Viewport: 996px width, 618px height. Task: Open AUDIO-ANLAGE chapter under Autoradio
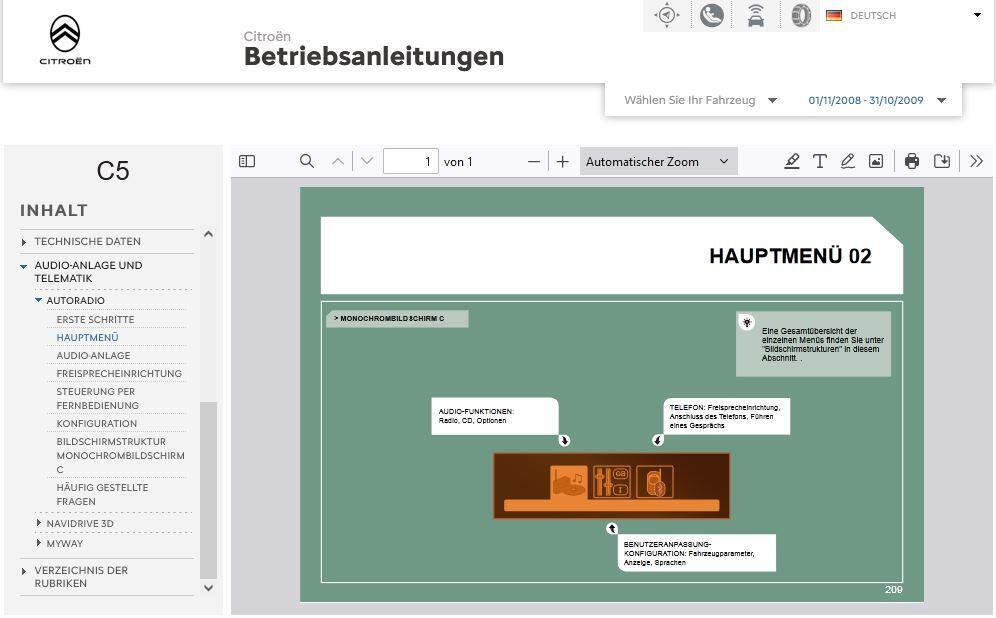point(93,356)
